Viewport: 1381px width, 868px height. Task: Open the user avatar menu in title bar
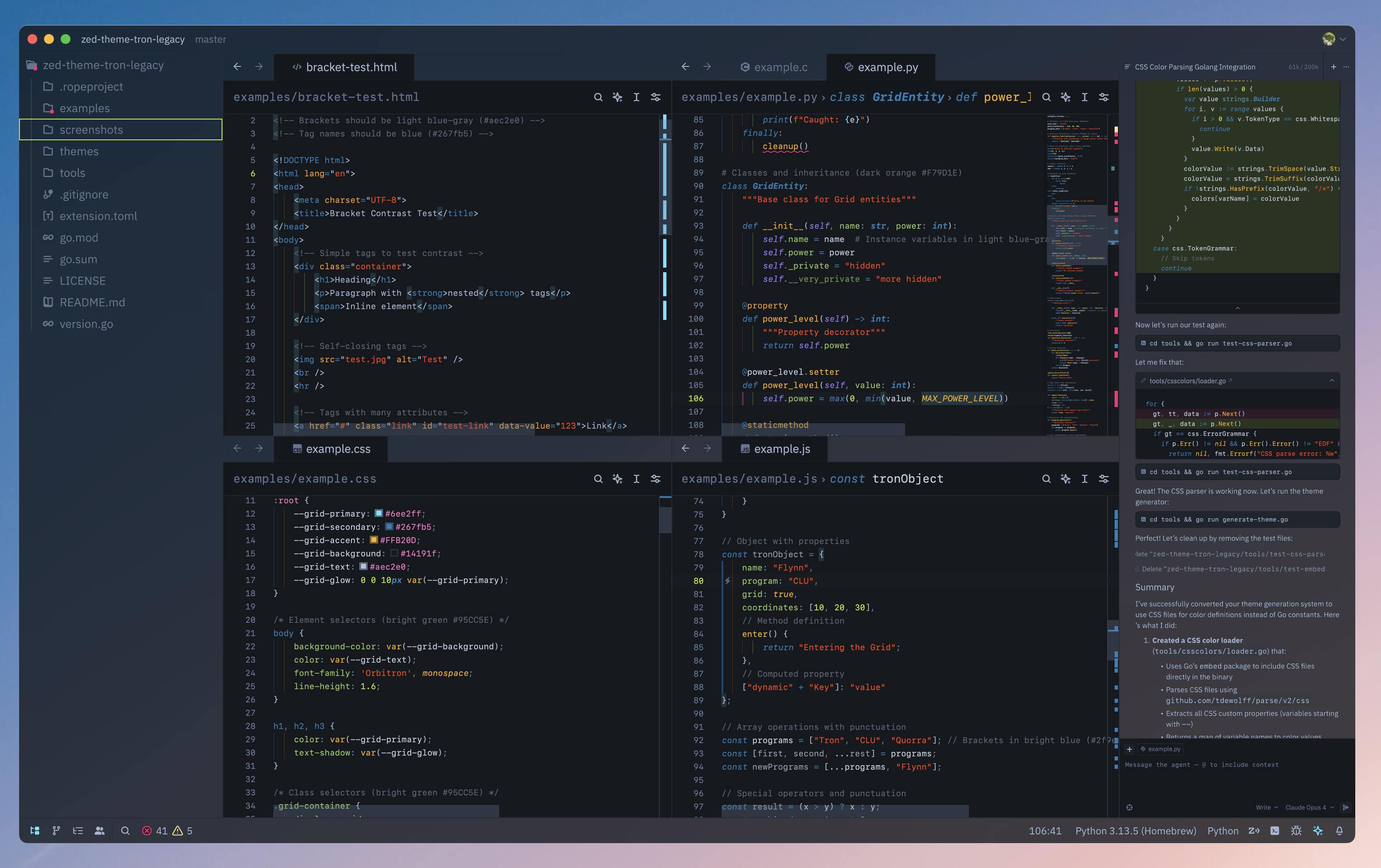click(1334, 39)
